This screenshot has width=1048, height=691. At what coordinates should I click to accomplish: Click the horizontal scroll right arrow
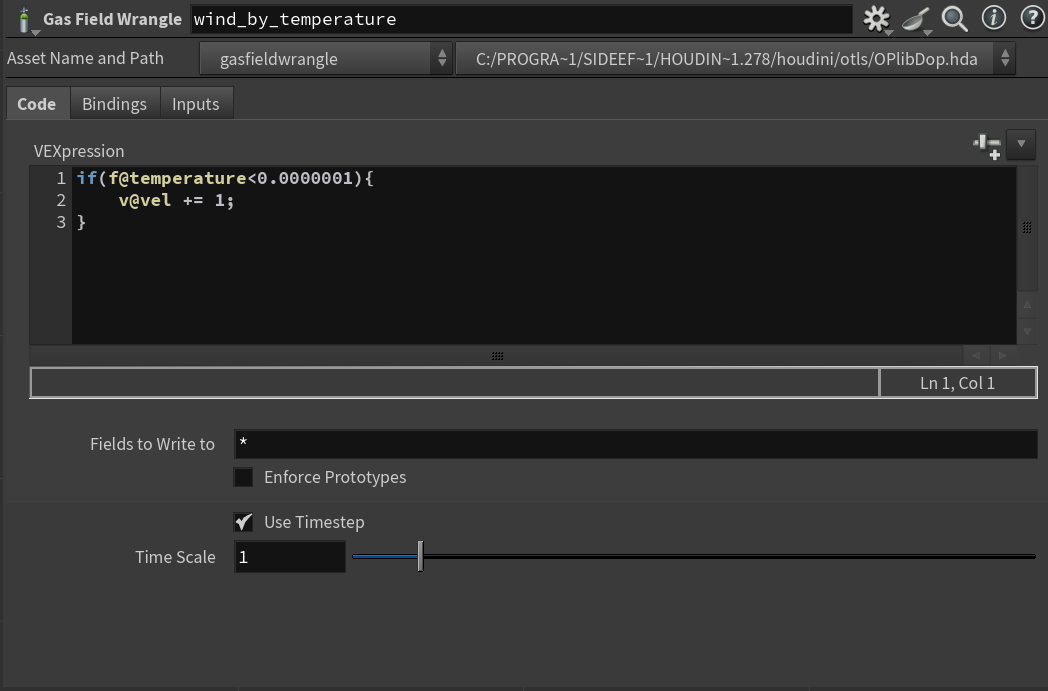click(1003, 356)
